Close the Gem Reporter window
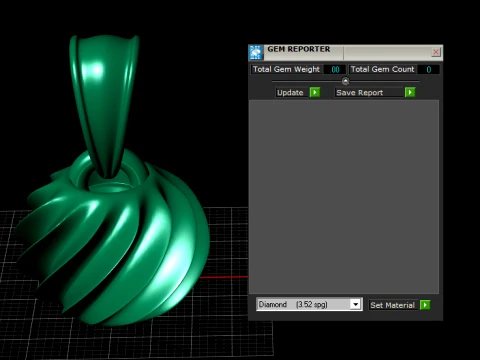Image resolution: width=480 pixels, height=360 pixels. click(x=436, y=52)
